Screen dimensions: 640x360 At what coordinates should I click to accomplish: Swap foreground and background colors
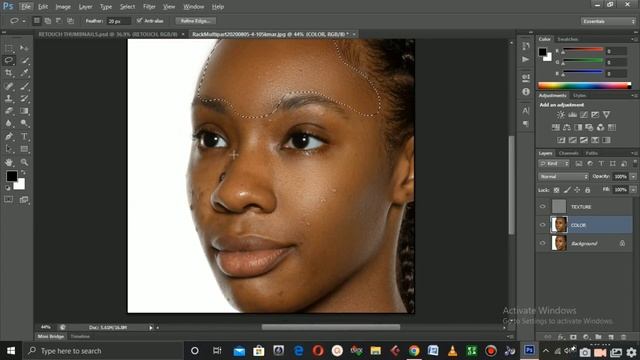click(x=23, y=173)
